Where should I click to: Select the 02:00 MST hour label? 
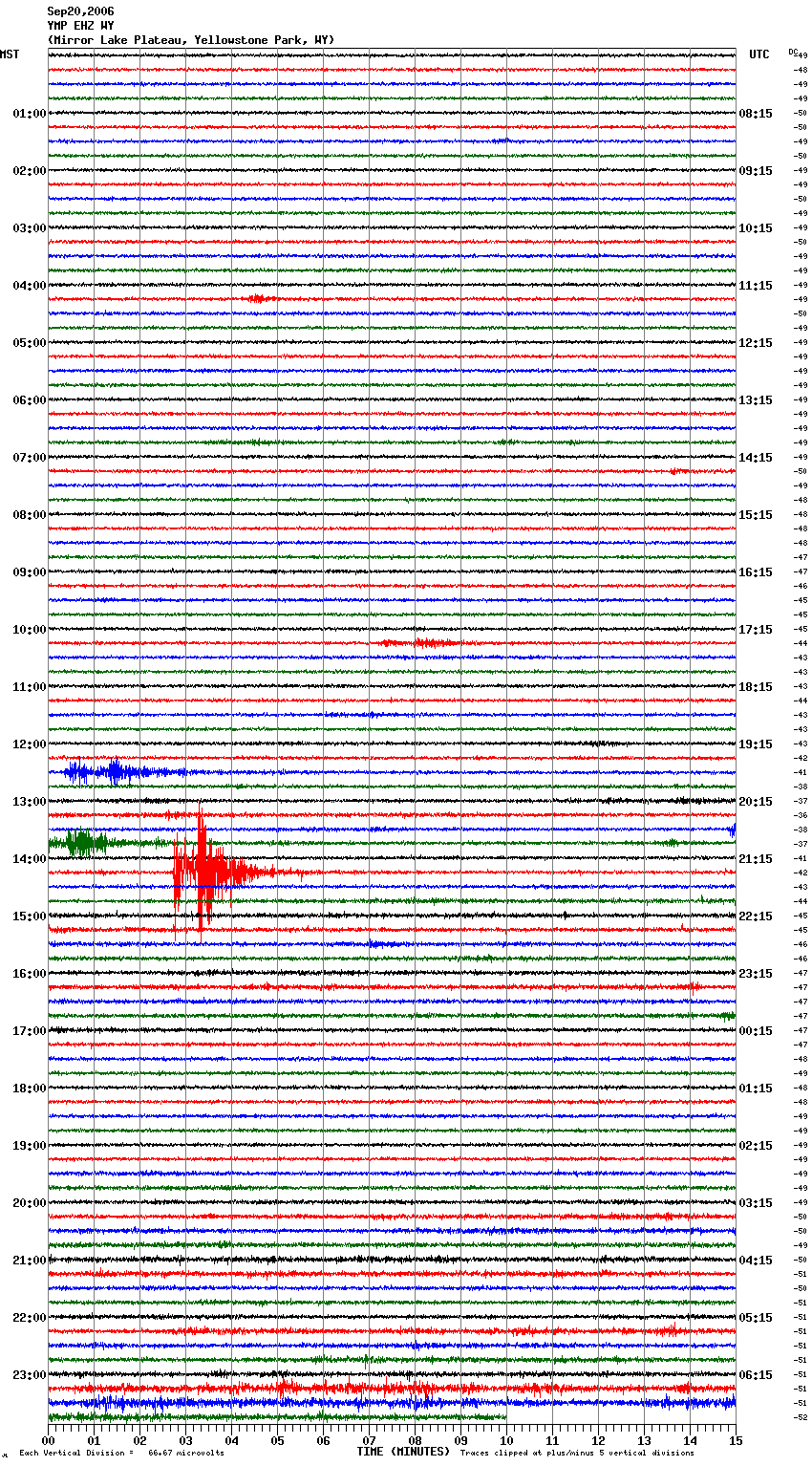tap(30, 171)
